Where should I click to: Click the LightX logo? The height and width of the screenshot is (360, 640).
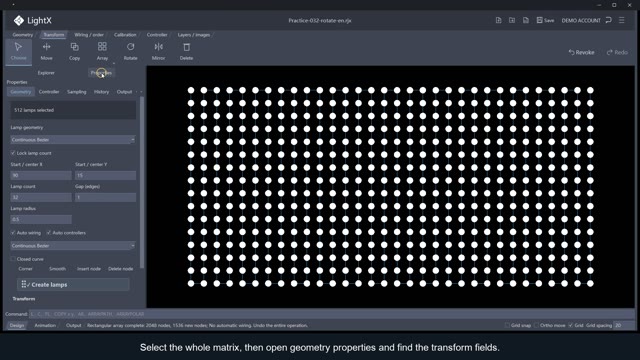click(33, 20)
